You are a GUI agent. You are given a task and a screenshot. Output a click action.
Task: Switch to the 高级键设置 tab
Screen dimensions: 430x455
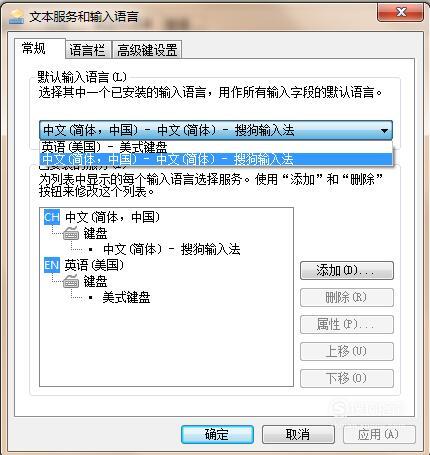click(147, 50)
